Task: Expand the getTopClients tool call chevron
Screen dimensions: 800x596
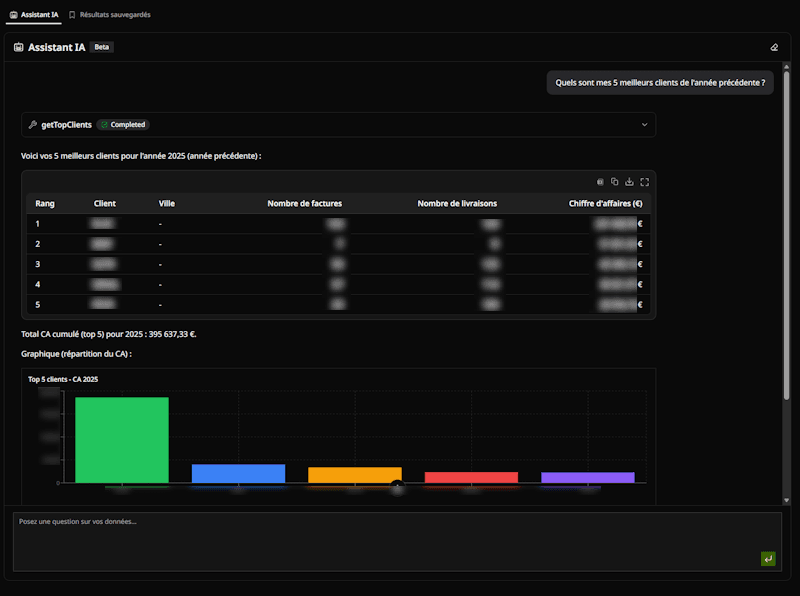Action: (x=644, y=125)
